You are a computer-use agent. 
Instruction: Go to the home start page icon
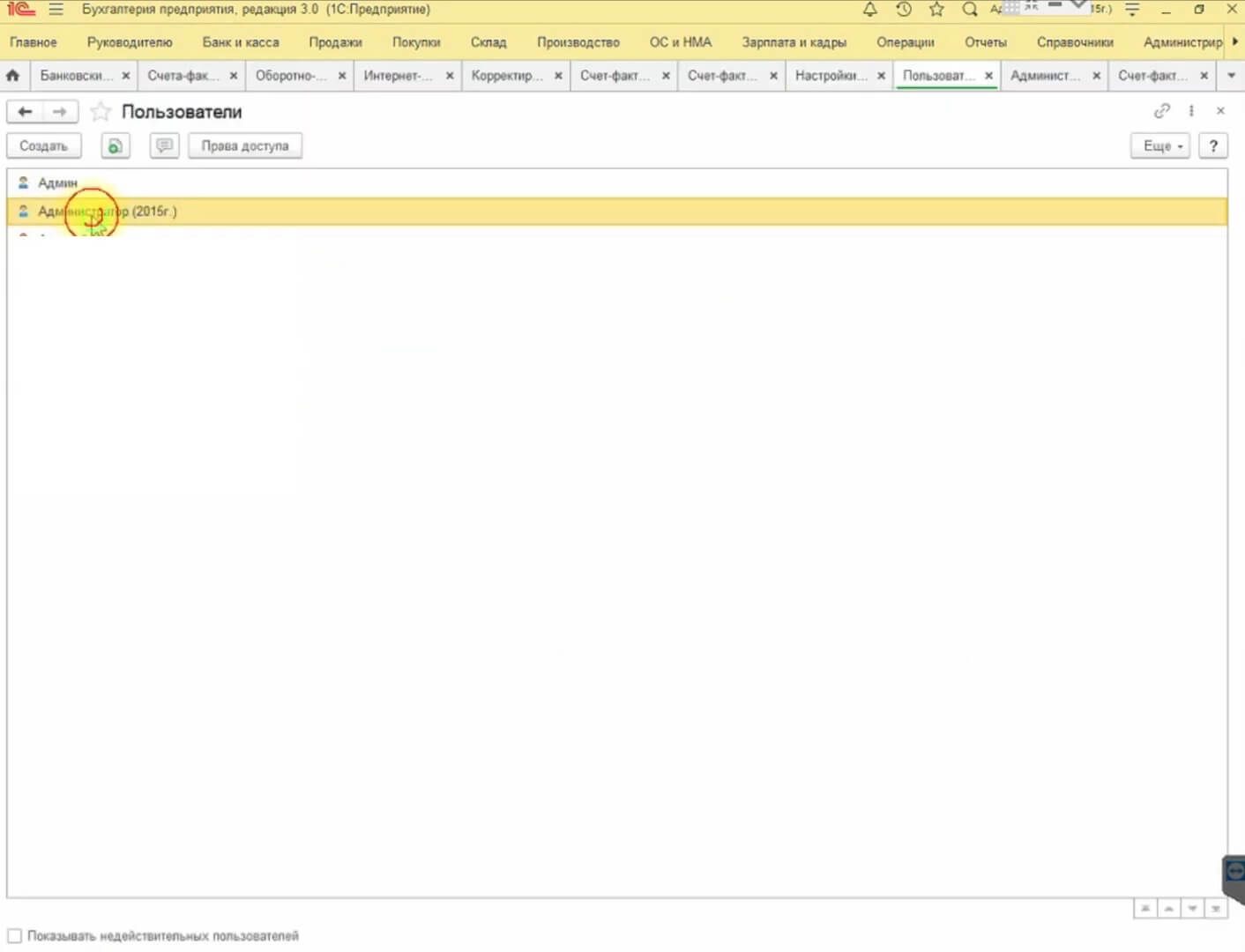(12, 76)
